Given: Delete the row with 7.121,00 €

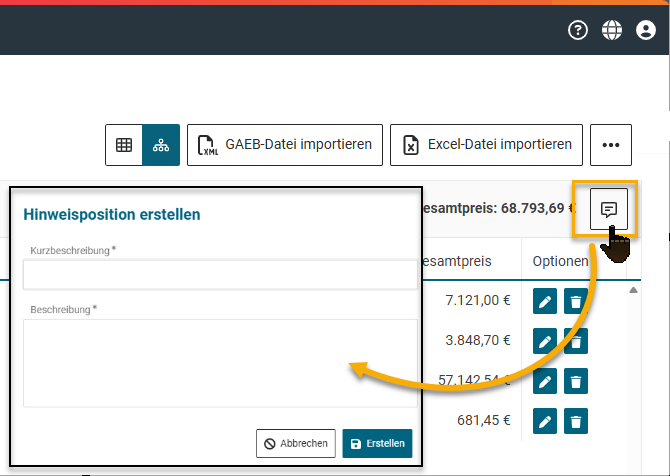Looking at the screenshot, I should pyautogui.click(x=576, y=301).
